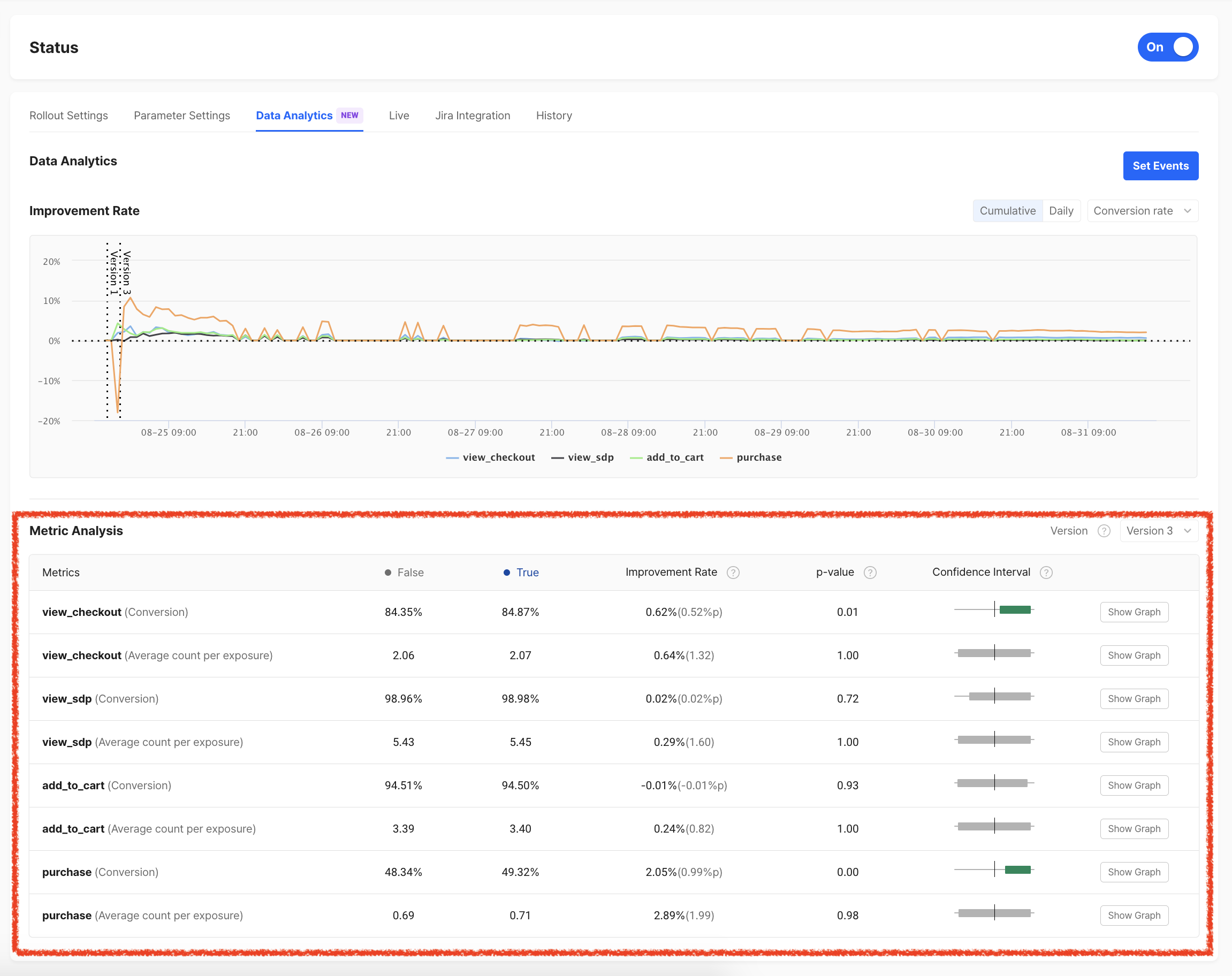Click the Conversion rate dropdown chevron
This screenshot has height=976, width=1232.
(1188, 211)
